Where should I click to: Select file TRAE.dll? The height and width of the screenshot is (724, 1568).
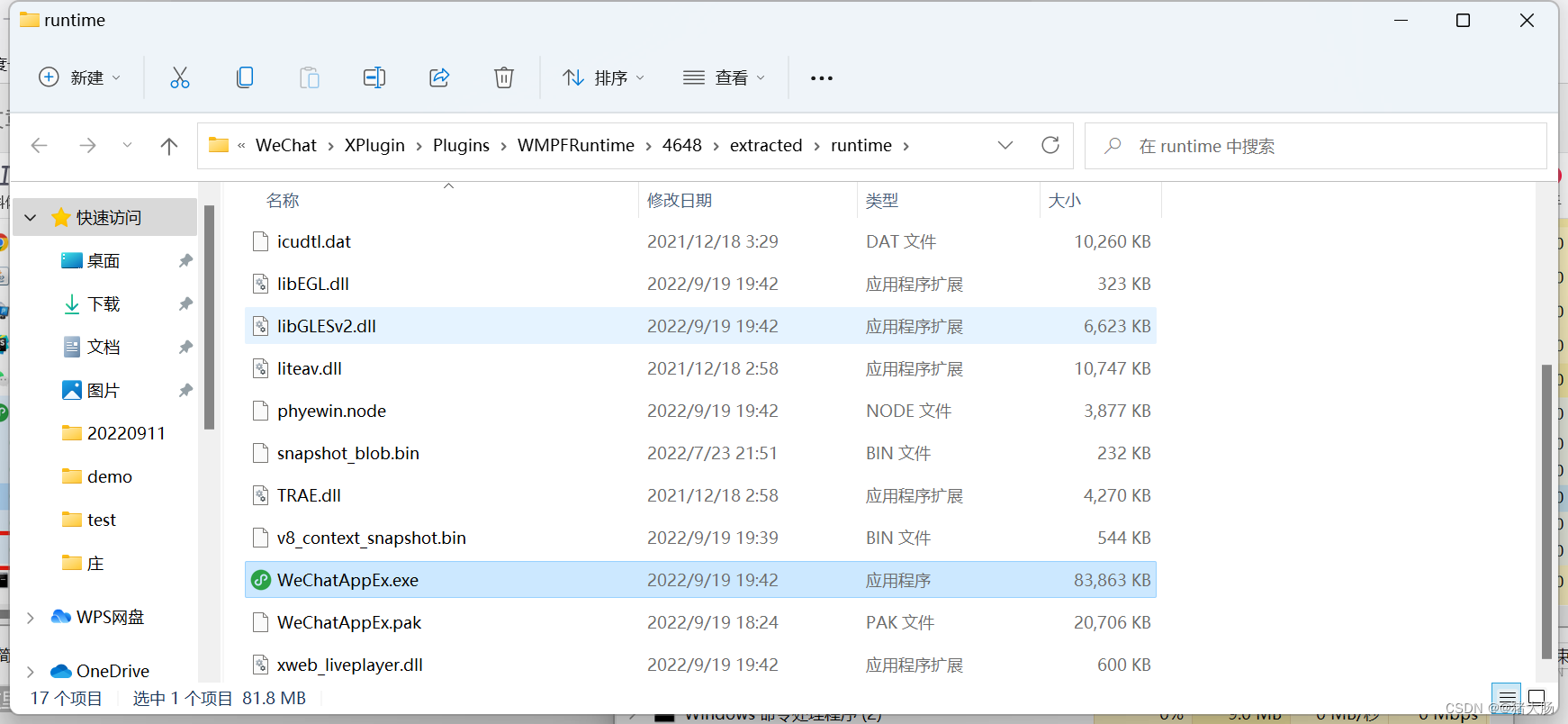700,495
